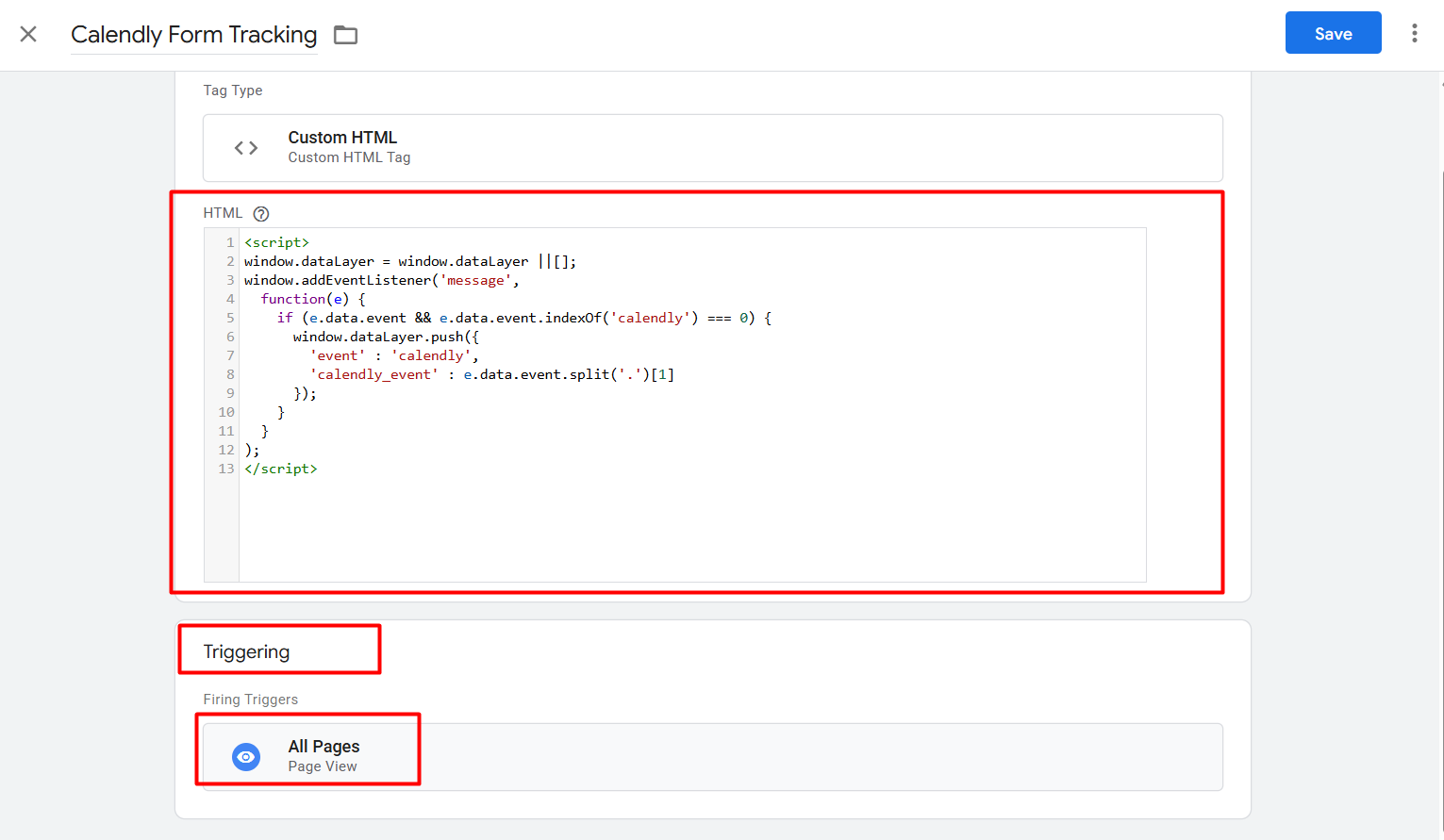Image resolution: width=1444 pixels, height=840 pixels.
Task: Place cursor on the closing script tag line
Action: pos(281,469)
